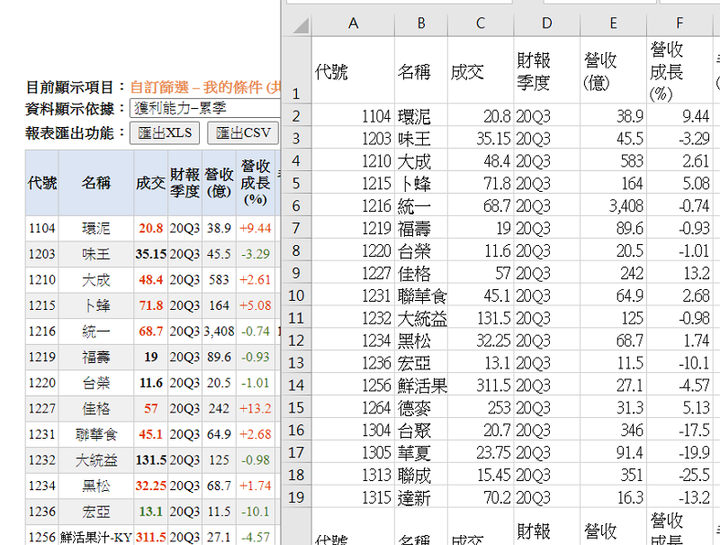Click stock name 福壽 in web table

coord(96,357)
